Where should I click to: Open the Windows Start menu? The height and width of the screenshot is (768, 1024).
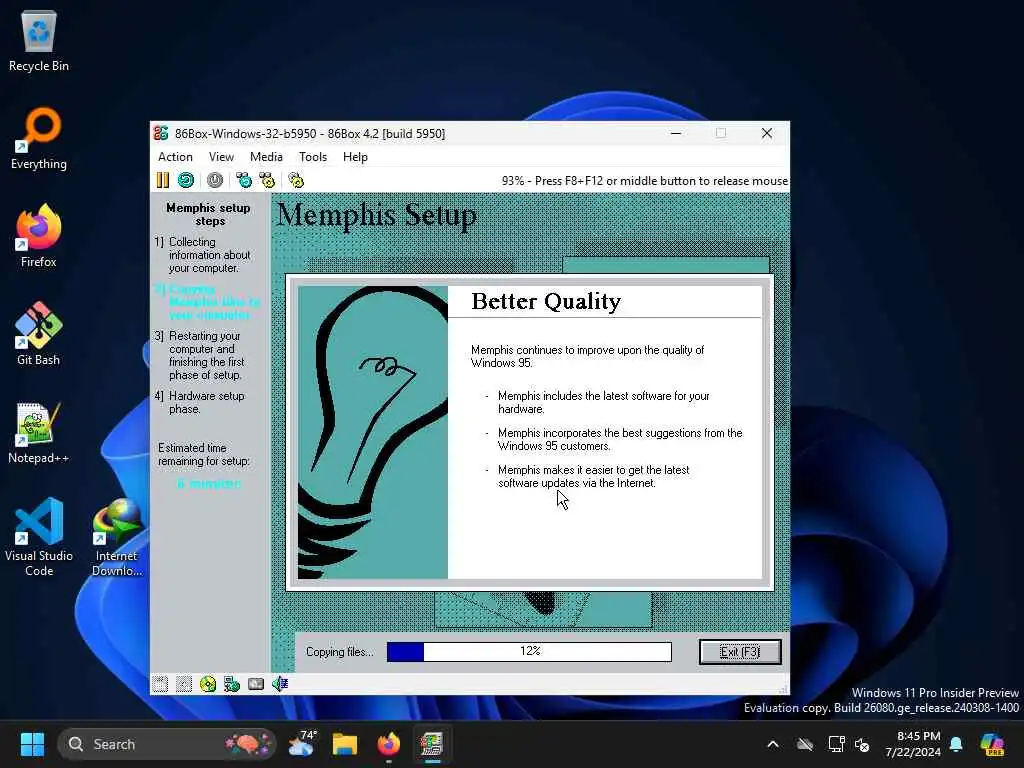click(x=32, y=744)
